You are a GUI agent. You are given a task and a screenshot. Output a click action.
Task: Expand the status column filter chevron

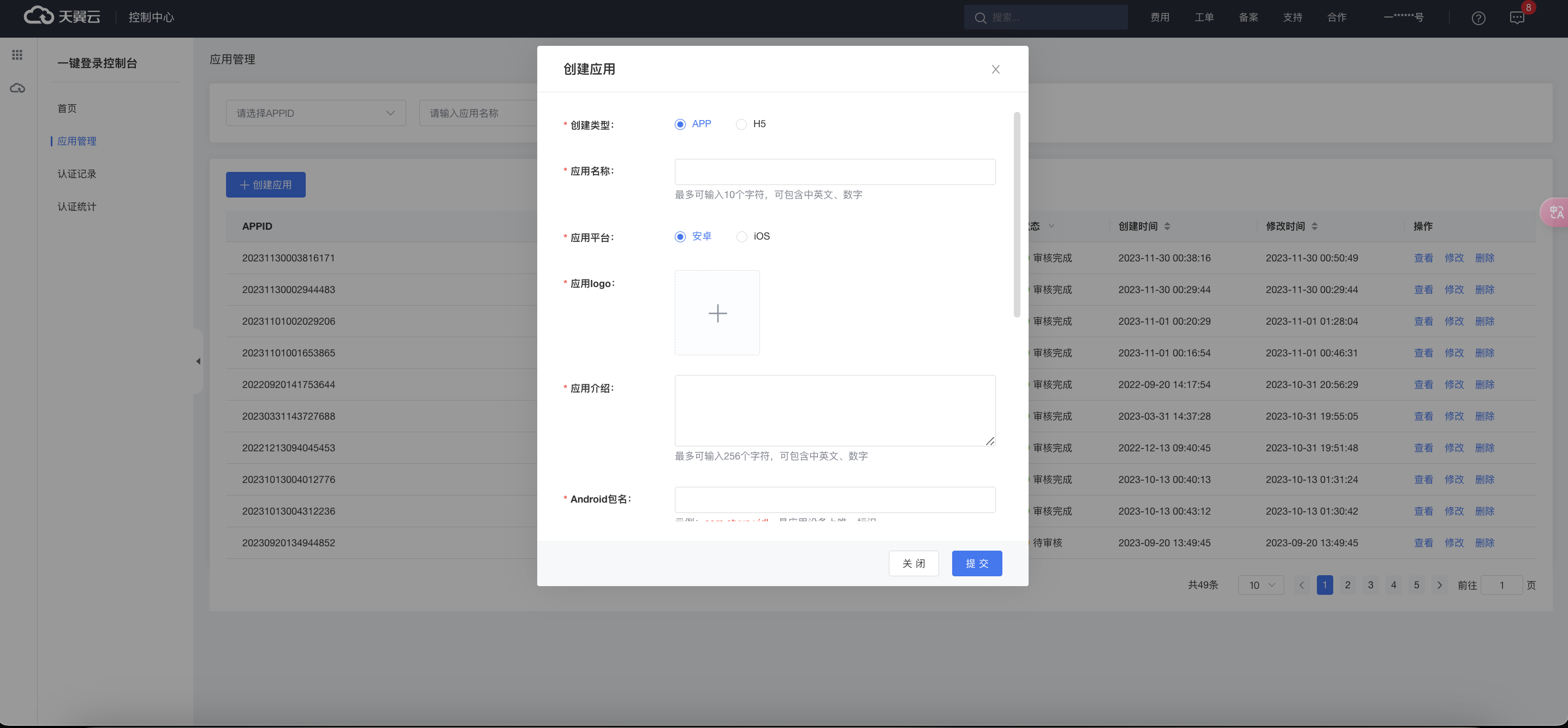pyautogui.click(x=1051, y=226)
